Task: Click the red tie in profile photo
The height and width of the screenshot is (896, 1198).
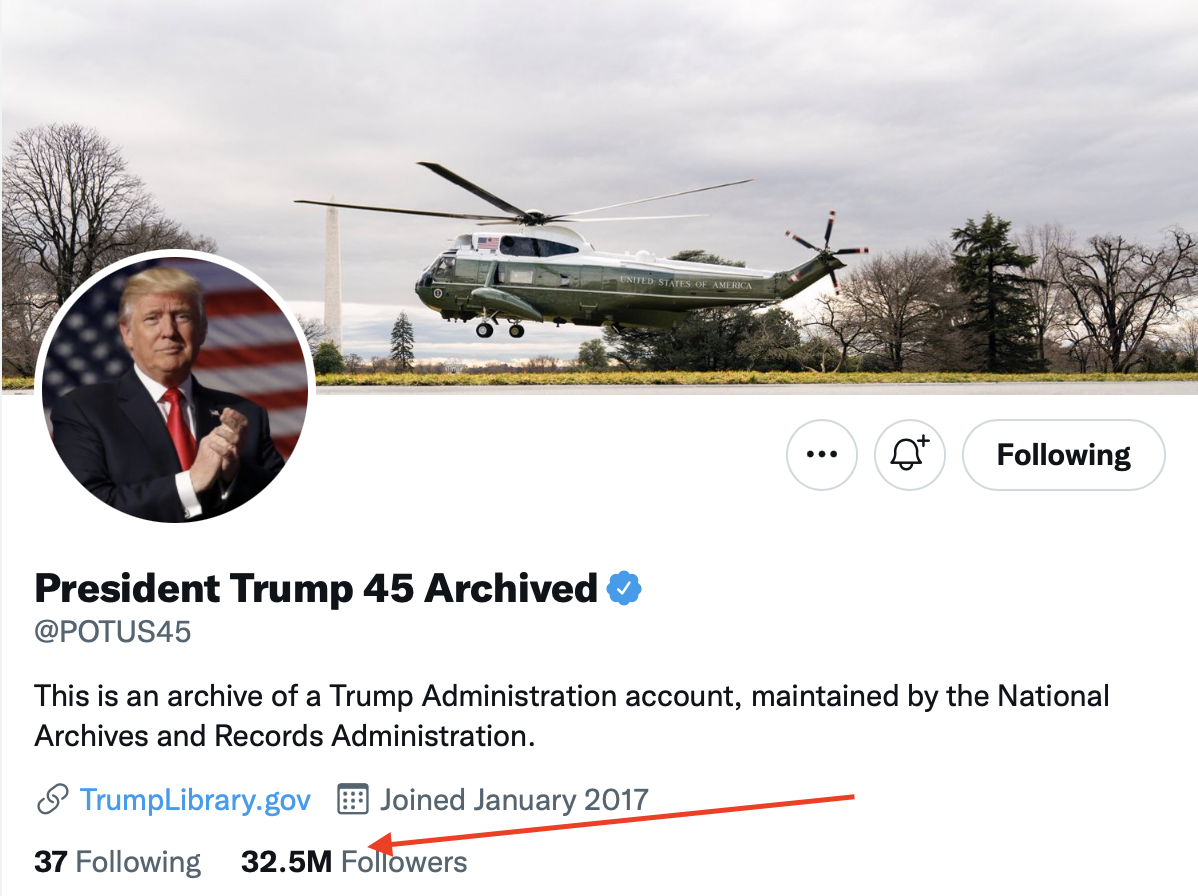Action: tap(180, 428)
